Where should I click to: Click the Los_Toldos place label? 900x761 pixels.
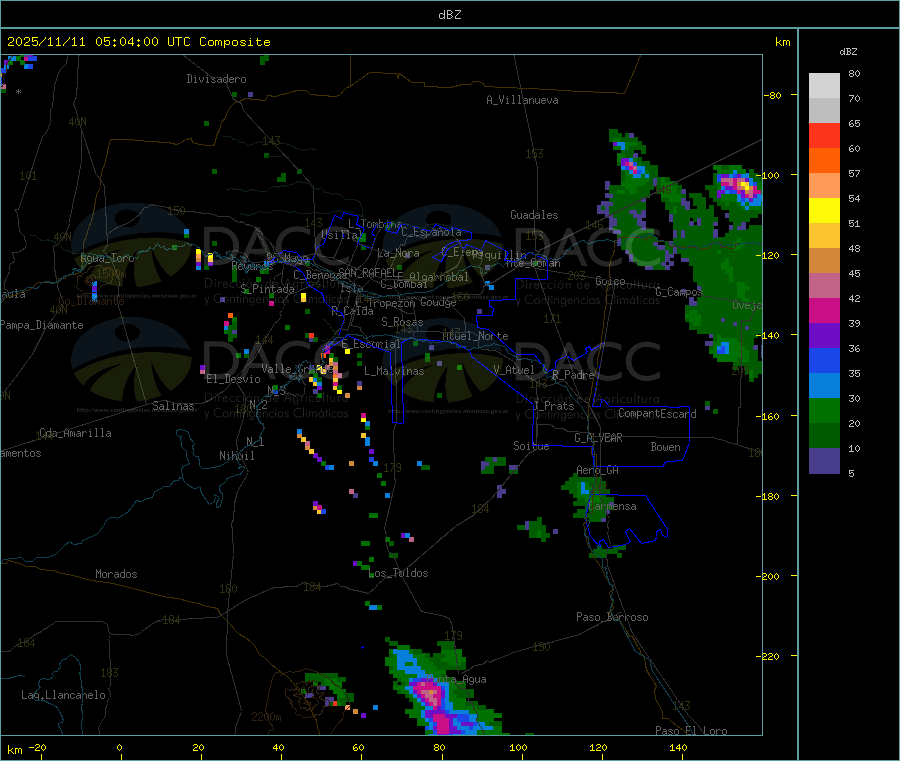398,573
